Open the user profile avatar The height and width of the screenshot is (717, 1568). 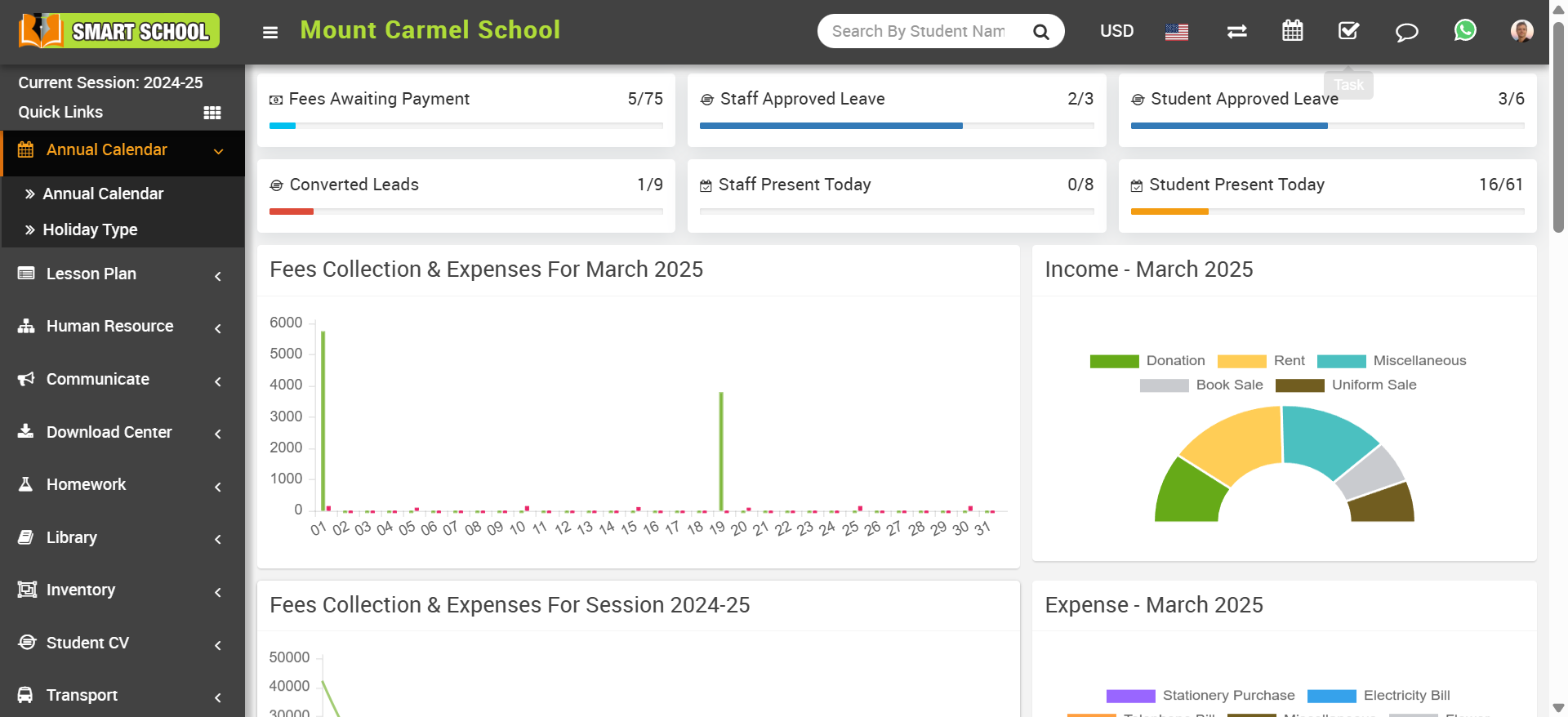pos(1521,31)
